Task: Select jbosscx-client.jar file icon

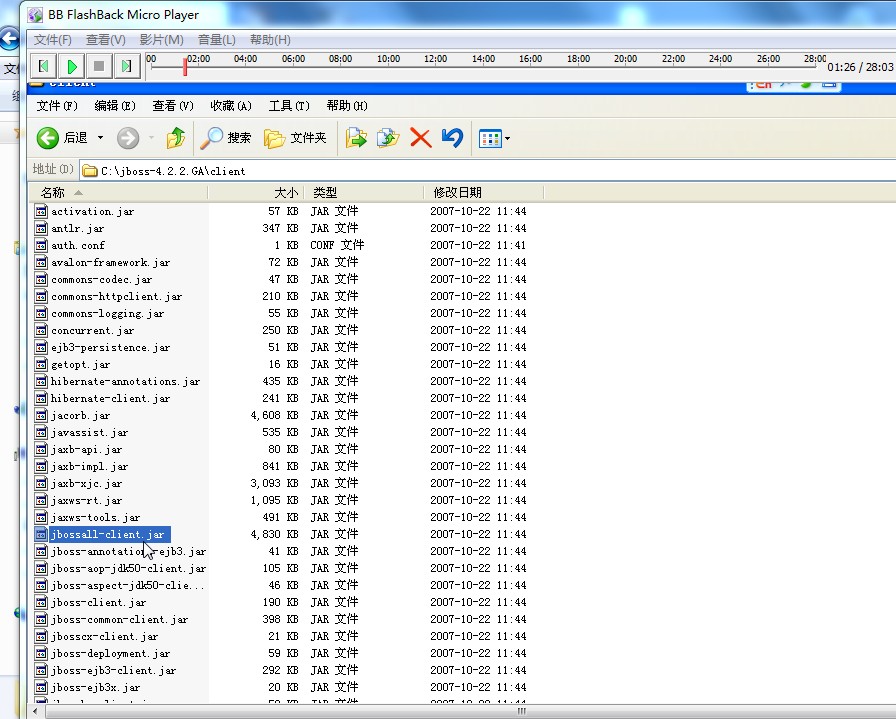Action: [41, 637]
